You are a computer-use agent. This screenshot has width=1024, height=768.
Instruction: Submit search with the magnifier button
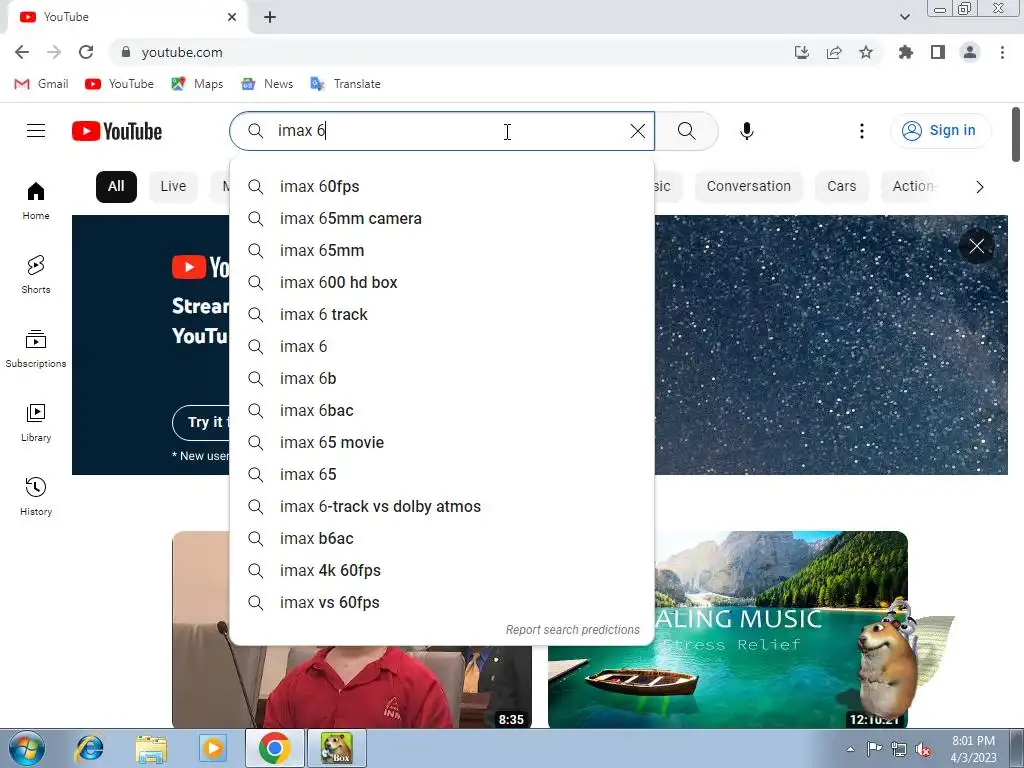686,131
